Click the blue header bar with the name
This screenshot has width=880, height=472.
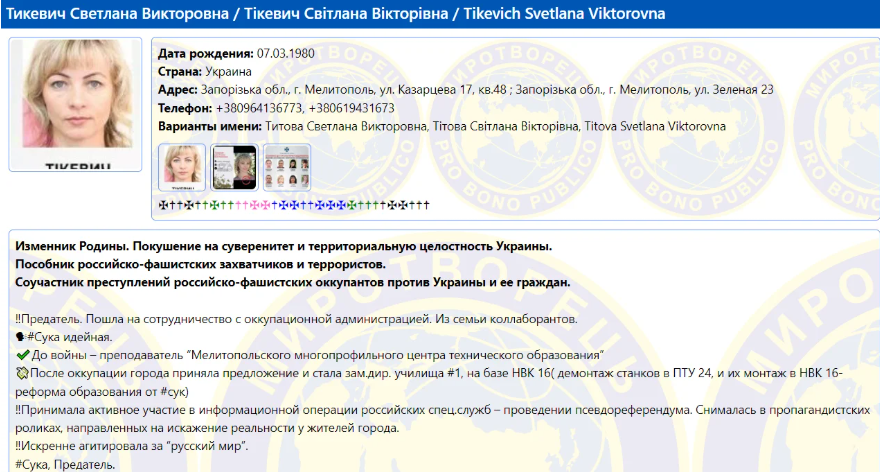[x=440, y=14]
